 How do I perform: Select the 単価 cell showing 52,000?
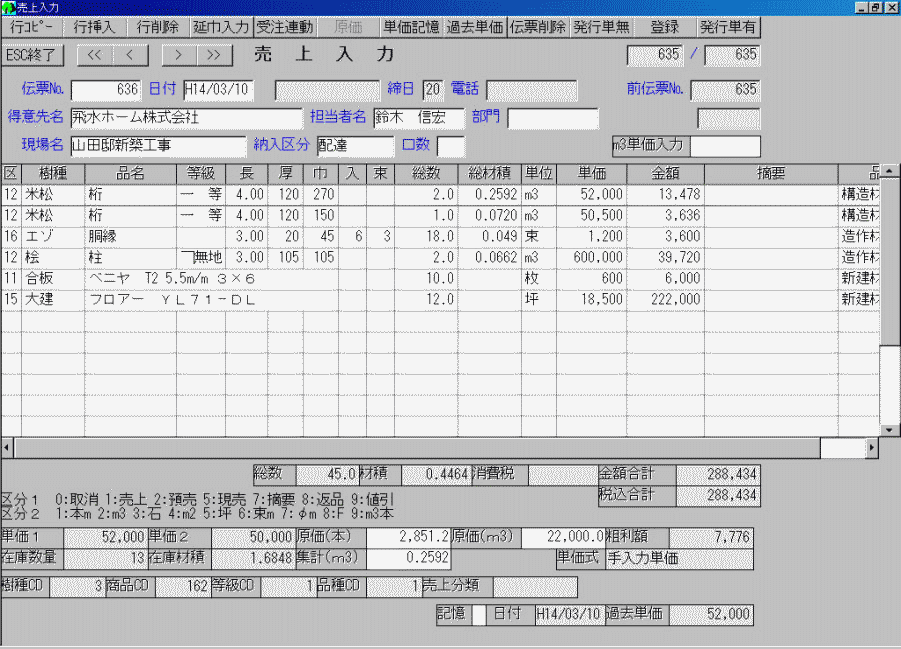591,194
